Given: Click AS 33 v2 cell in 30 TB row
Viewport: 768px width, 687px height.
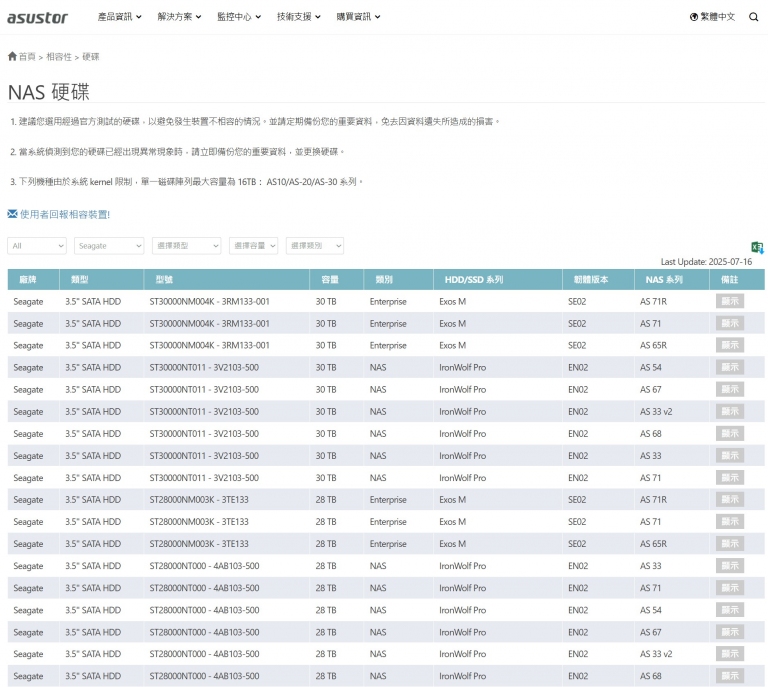Looking at the screenshot, I should (x=656, y=412).
